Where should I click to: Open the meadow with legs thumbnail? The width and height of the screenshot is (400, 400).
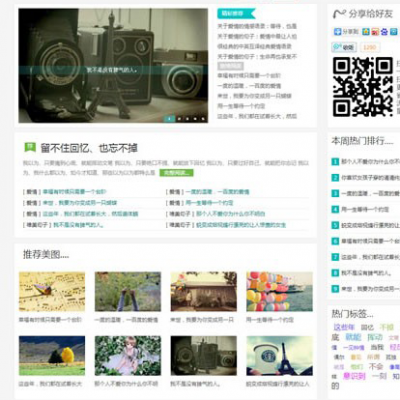click(x=128, y=292)
